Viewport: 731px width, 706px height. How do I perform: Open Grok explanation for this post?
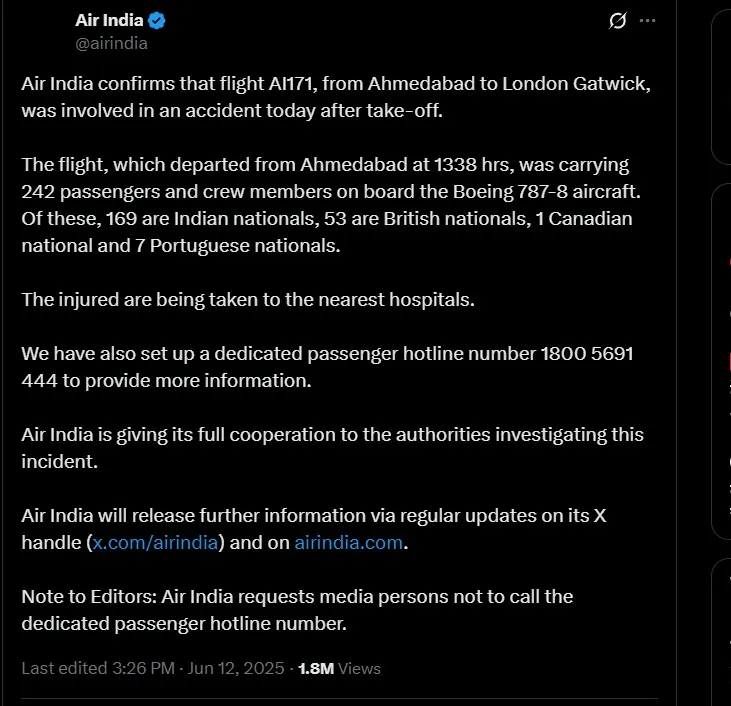[x=618, y=20]
